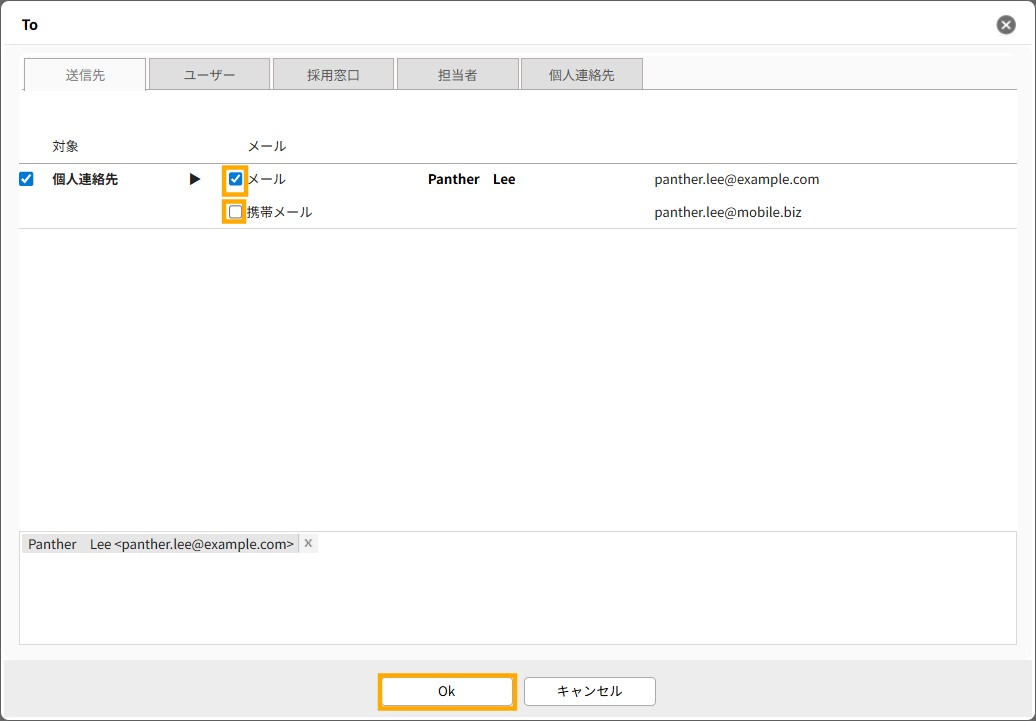Remove Panther Lee recipient chip using its x
Viewport: 1036px width, 721px height.
pyautogui.click(x=308, y=543)
